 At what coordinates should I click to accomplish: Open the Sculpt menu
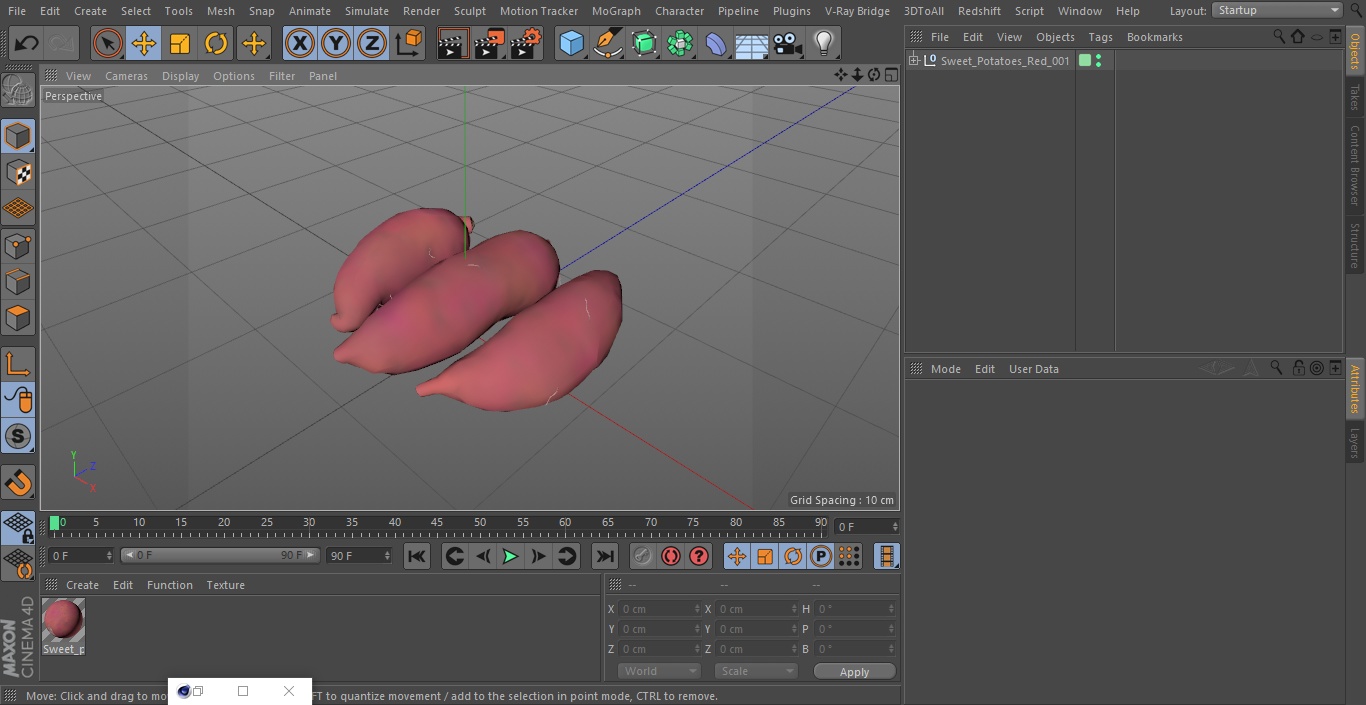pos(469,11)
